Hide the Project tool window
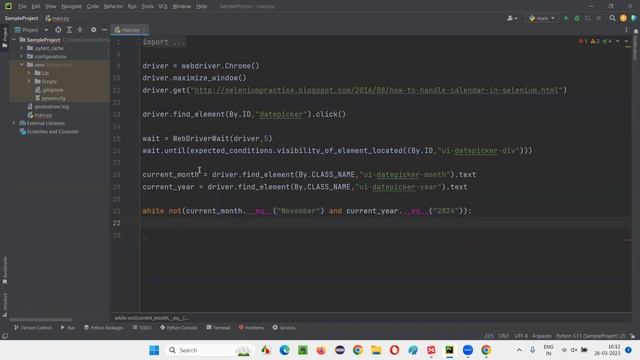 pos(104,30)
